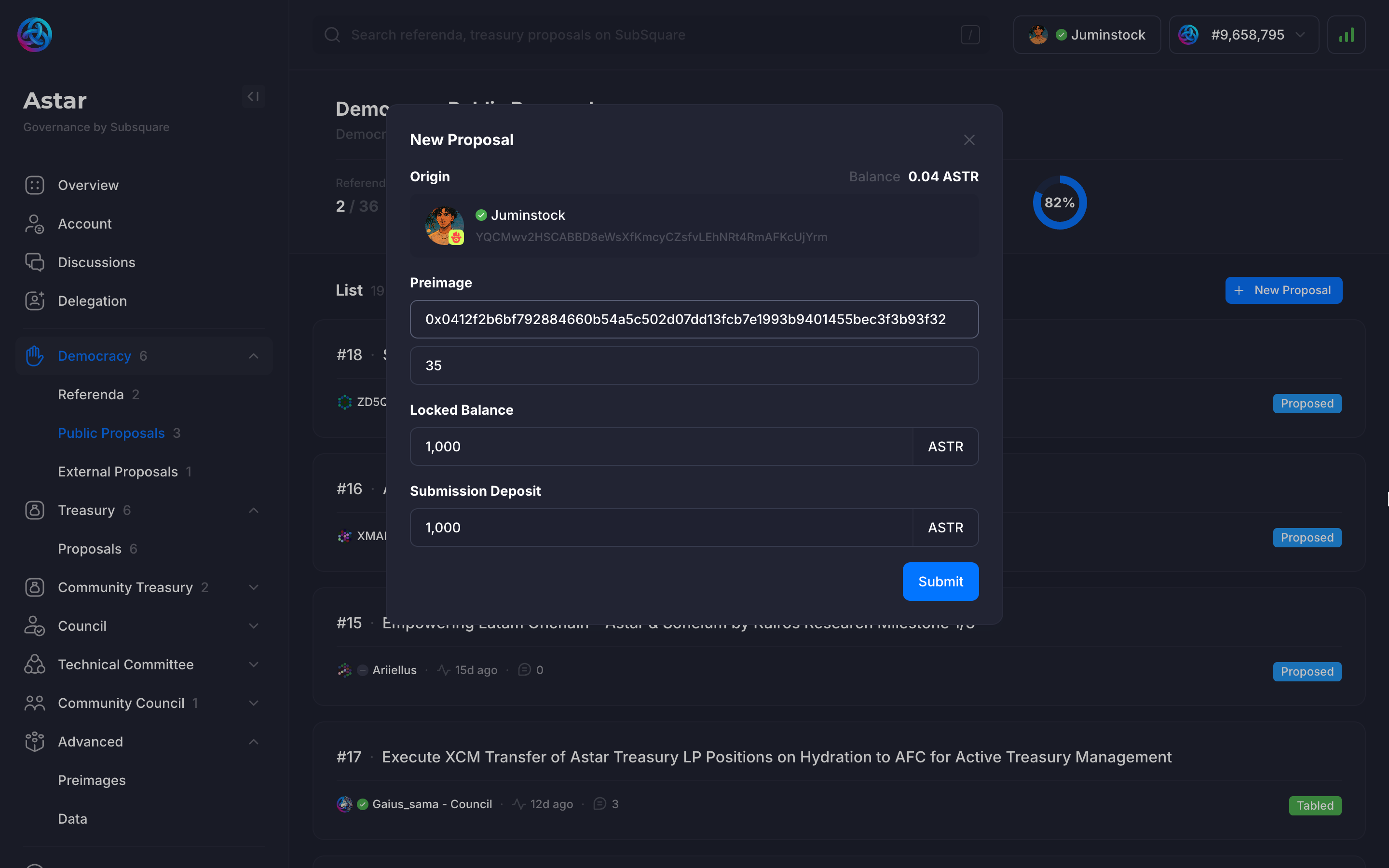Click the Discussions chat bubble icon
1389x868 pixels.
coord(34,262)
